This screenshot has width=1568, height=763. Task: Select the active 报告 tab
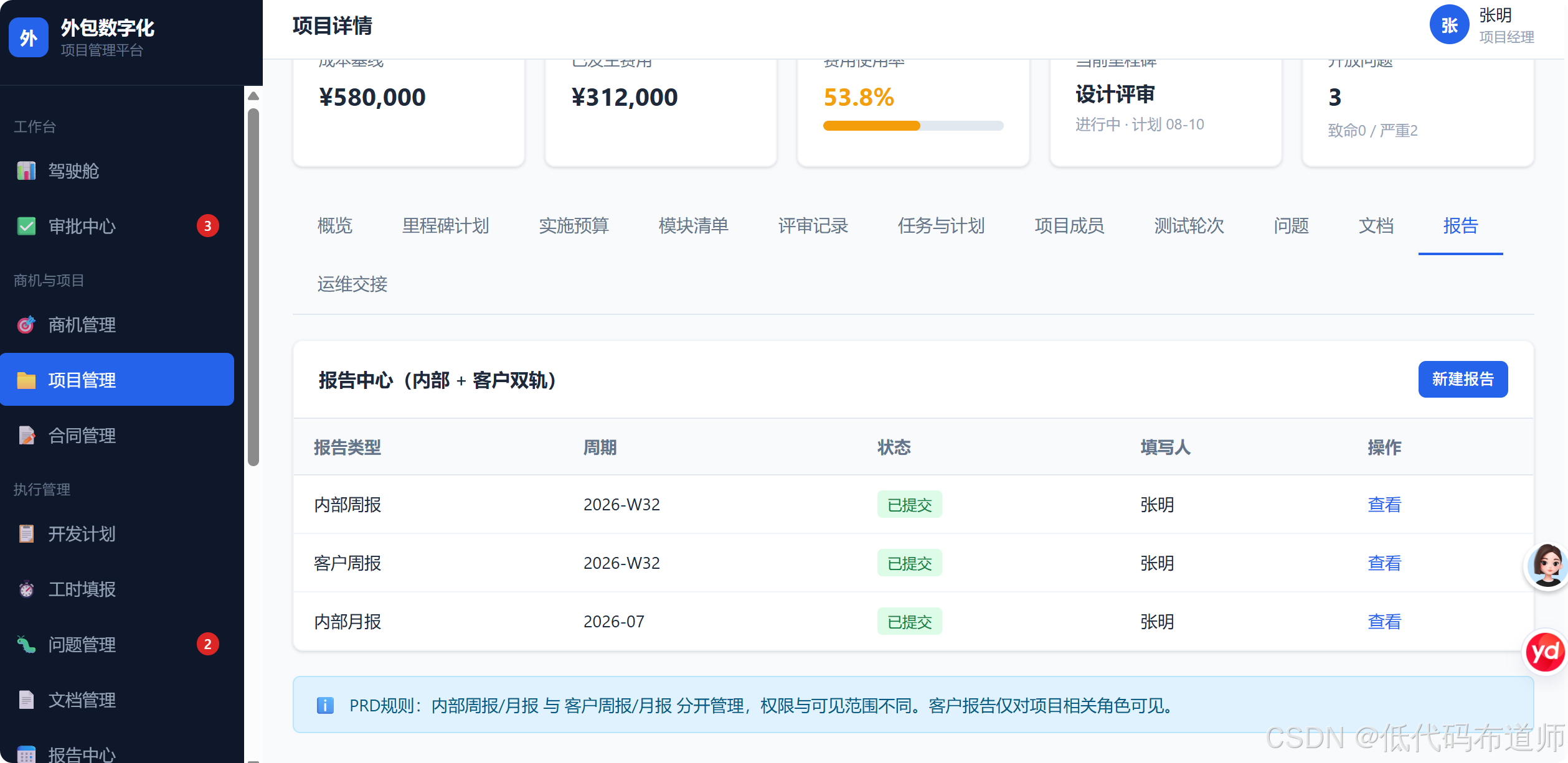(x=1461, y=225)
